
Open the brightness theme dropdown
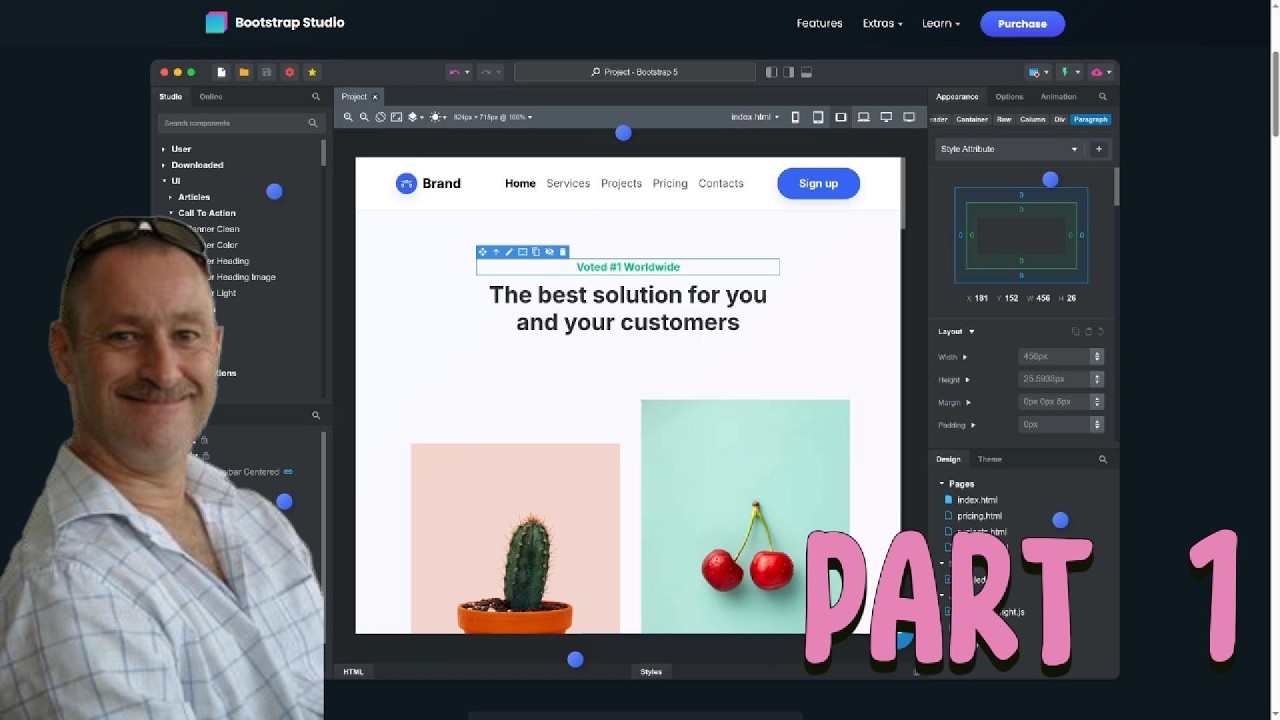point(439,117)
